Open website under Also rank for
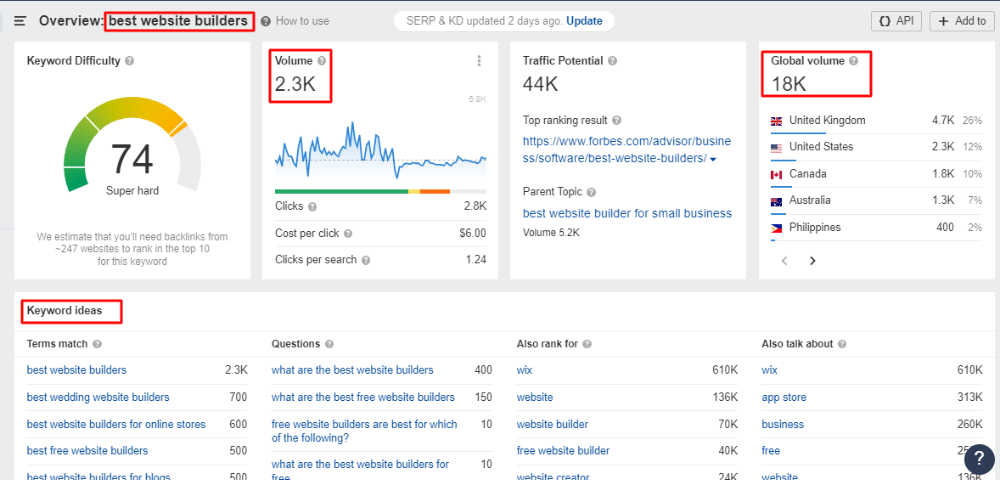This screenshot has height=480, width=1000. click(x=534, y=397)
